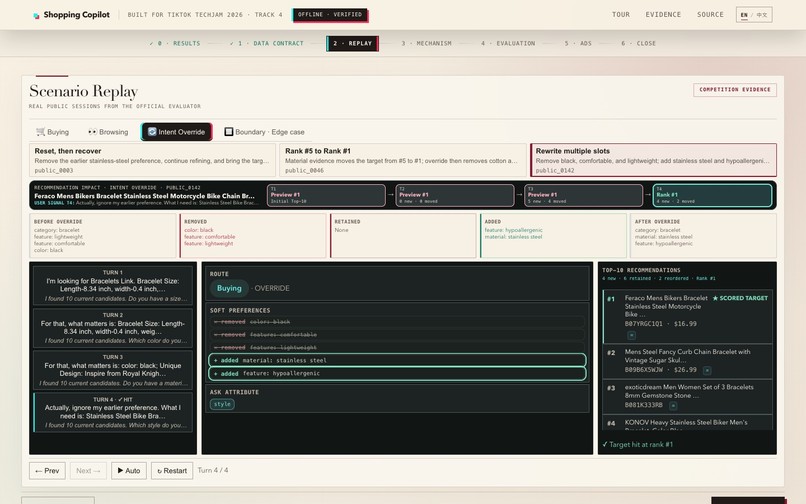This screenshot has width=806, height=504.
Task: Click the Feraco bracelet title in impact banner
Action: click(144, 196)
